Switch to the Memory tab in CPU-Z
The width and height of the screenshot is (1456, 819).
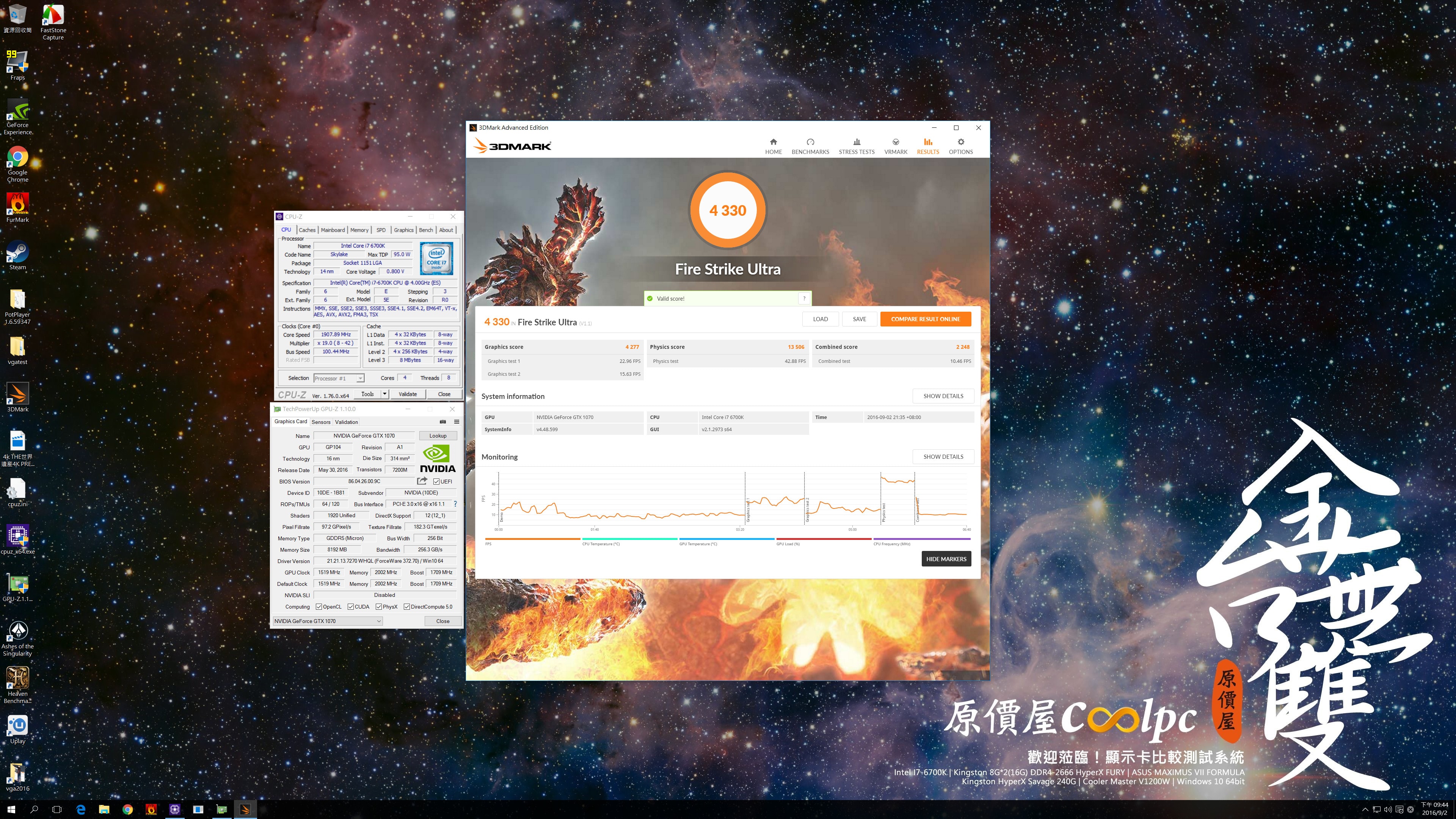tap(359, 230)
